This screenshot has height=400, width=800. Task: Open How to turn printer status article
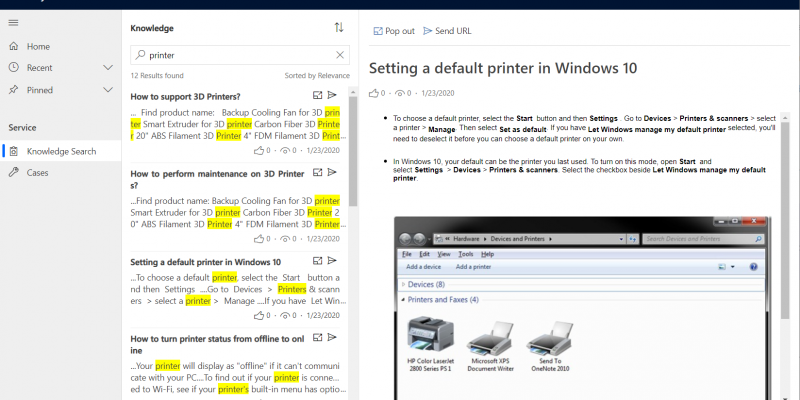217,344
